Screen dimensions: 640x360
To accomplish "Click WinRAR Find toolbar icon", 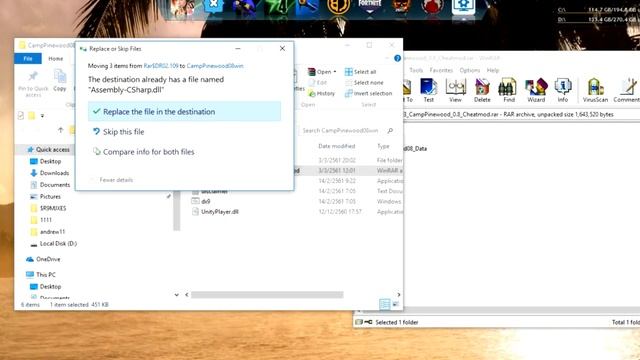I will (509, 90).
